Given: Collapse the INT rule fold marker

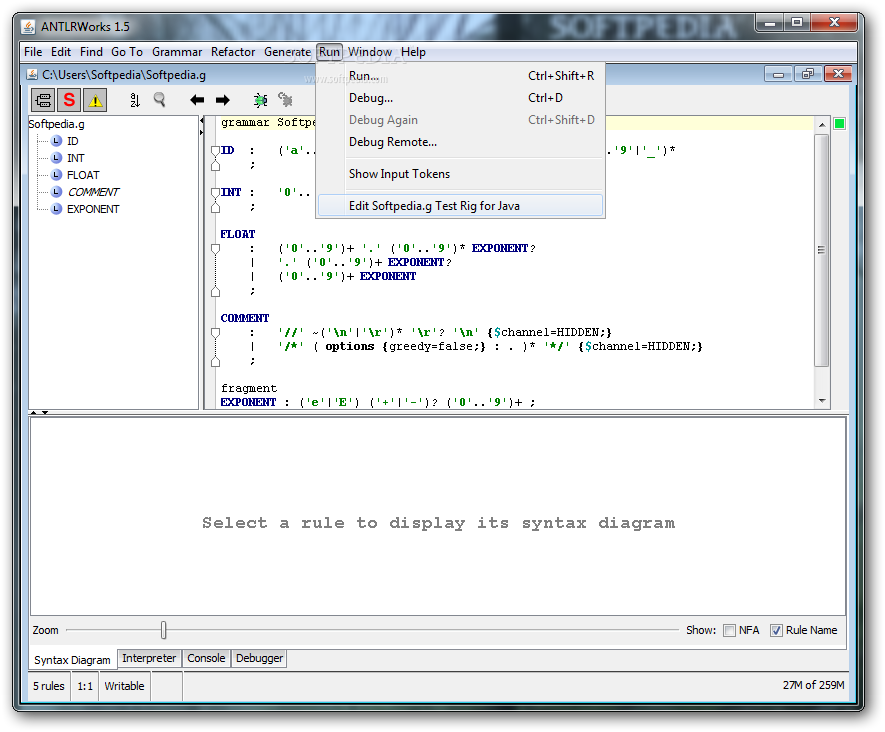Looking at the screenshot, I should pyautogui.click(x=214, y=193).
